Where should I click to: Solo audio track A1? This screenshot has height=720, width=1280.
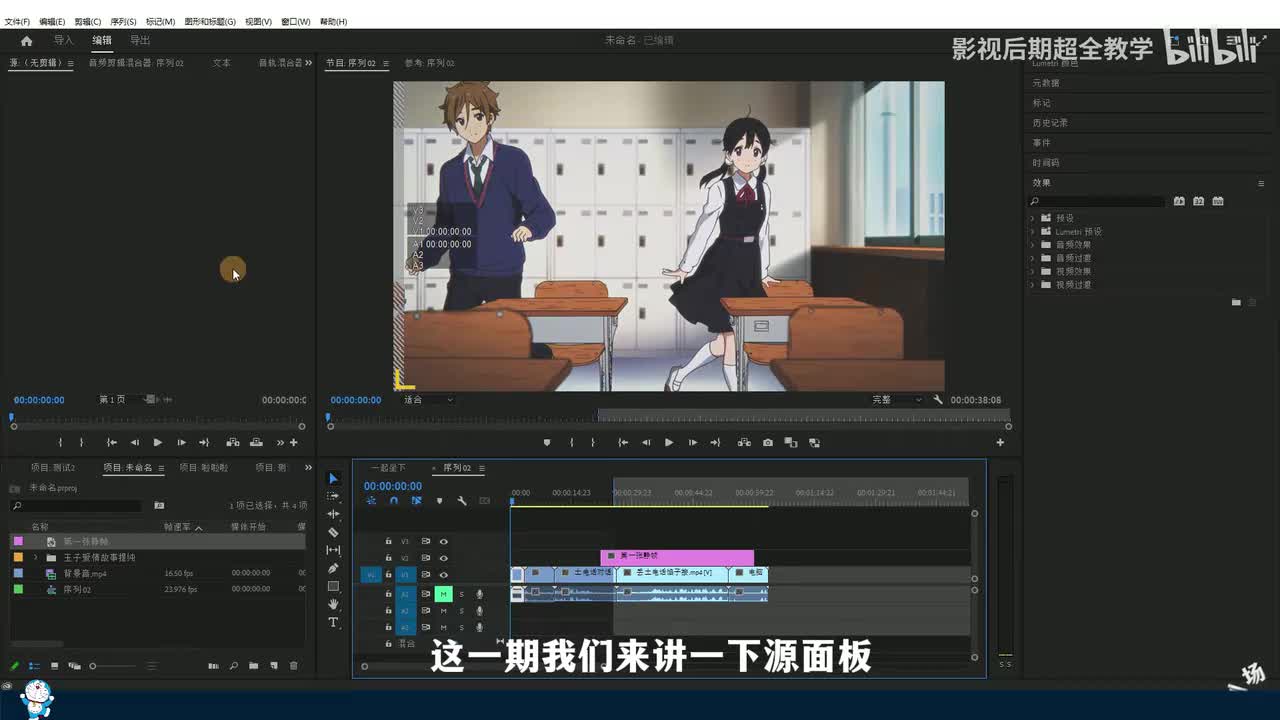pyautogui.click(x=461, y=594)
